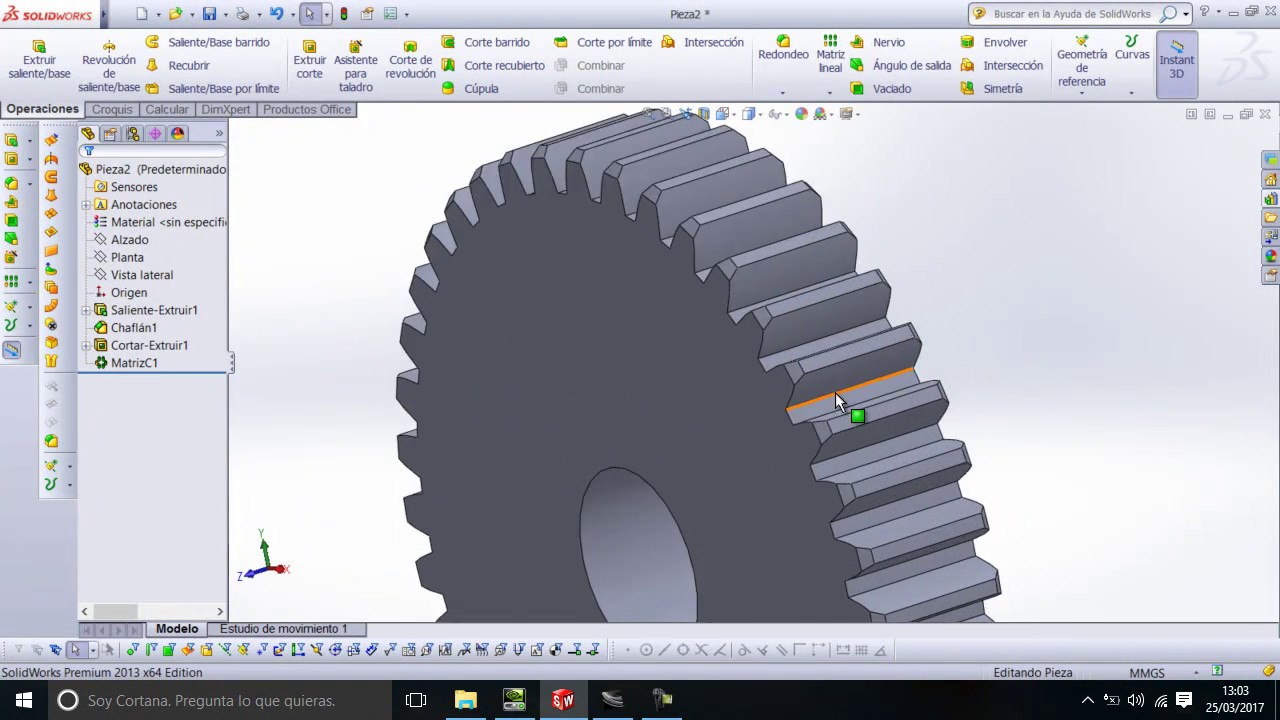The image size is (1280, 720).
Task: Open Asistente para taladro
Action: click(355, 67)
